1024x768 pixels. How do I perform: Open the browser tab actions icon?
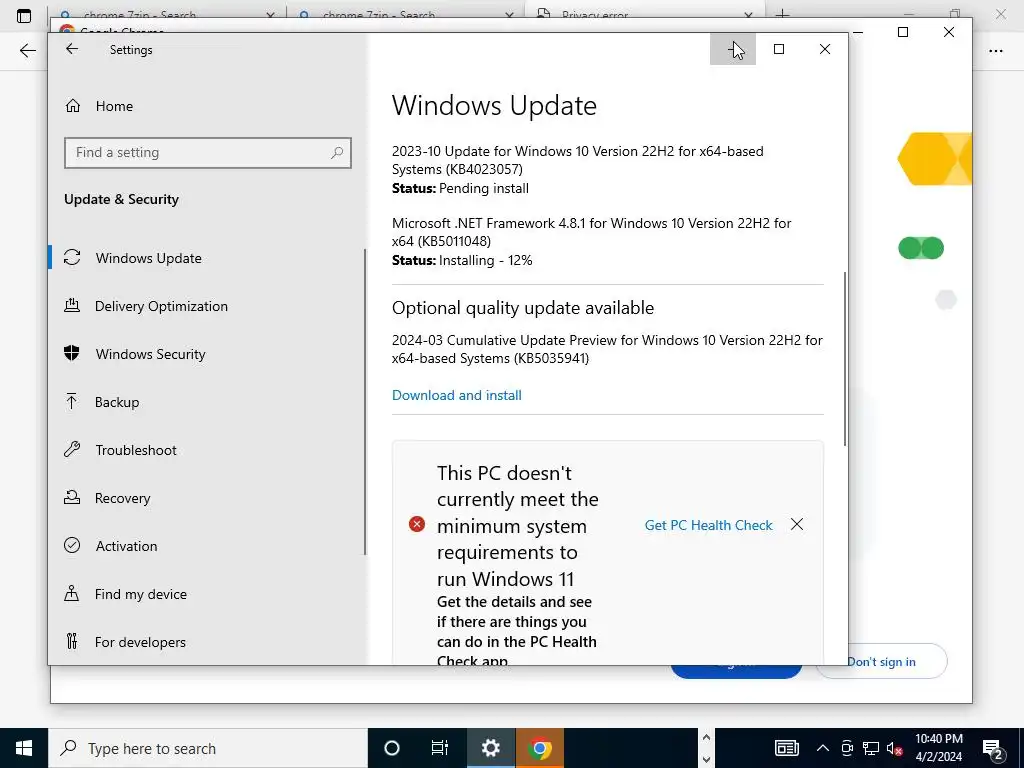(x=24, y=16)
